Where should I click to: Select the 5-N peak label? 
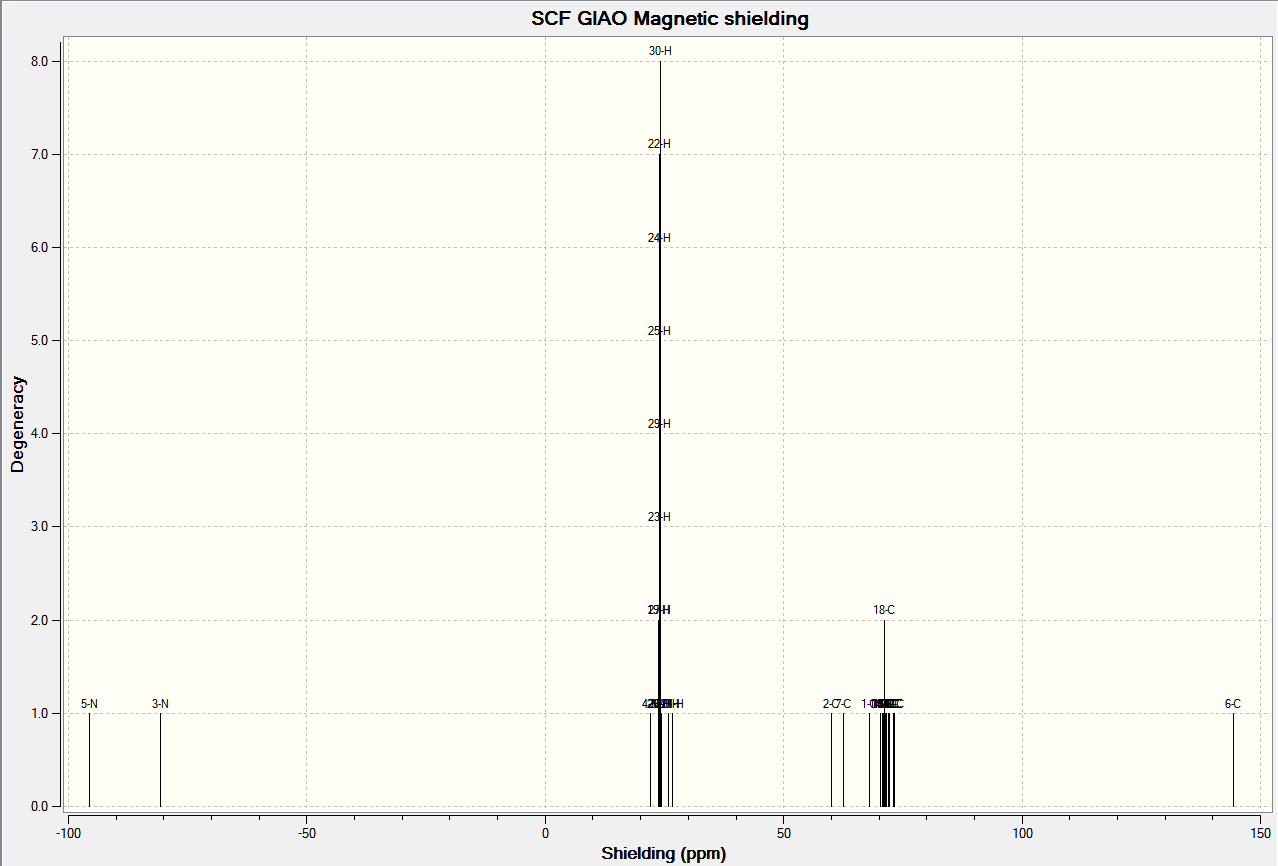tap(89, 704)
